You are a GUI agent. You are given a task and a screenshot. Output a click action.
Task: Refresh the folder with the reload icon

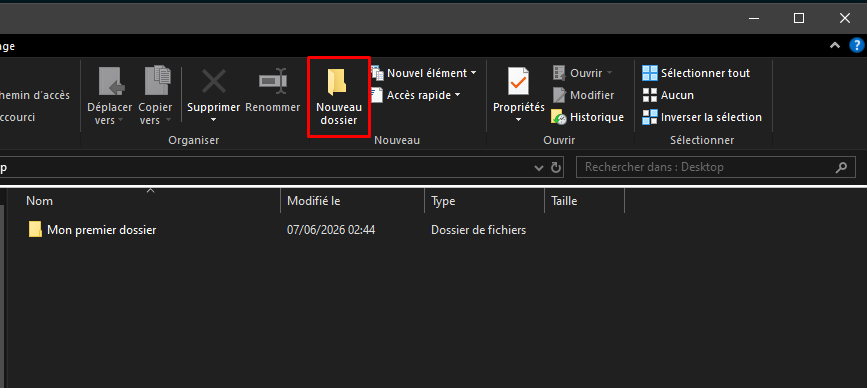[556, 167]
